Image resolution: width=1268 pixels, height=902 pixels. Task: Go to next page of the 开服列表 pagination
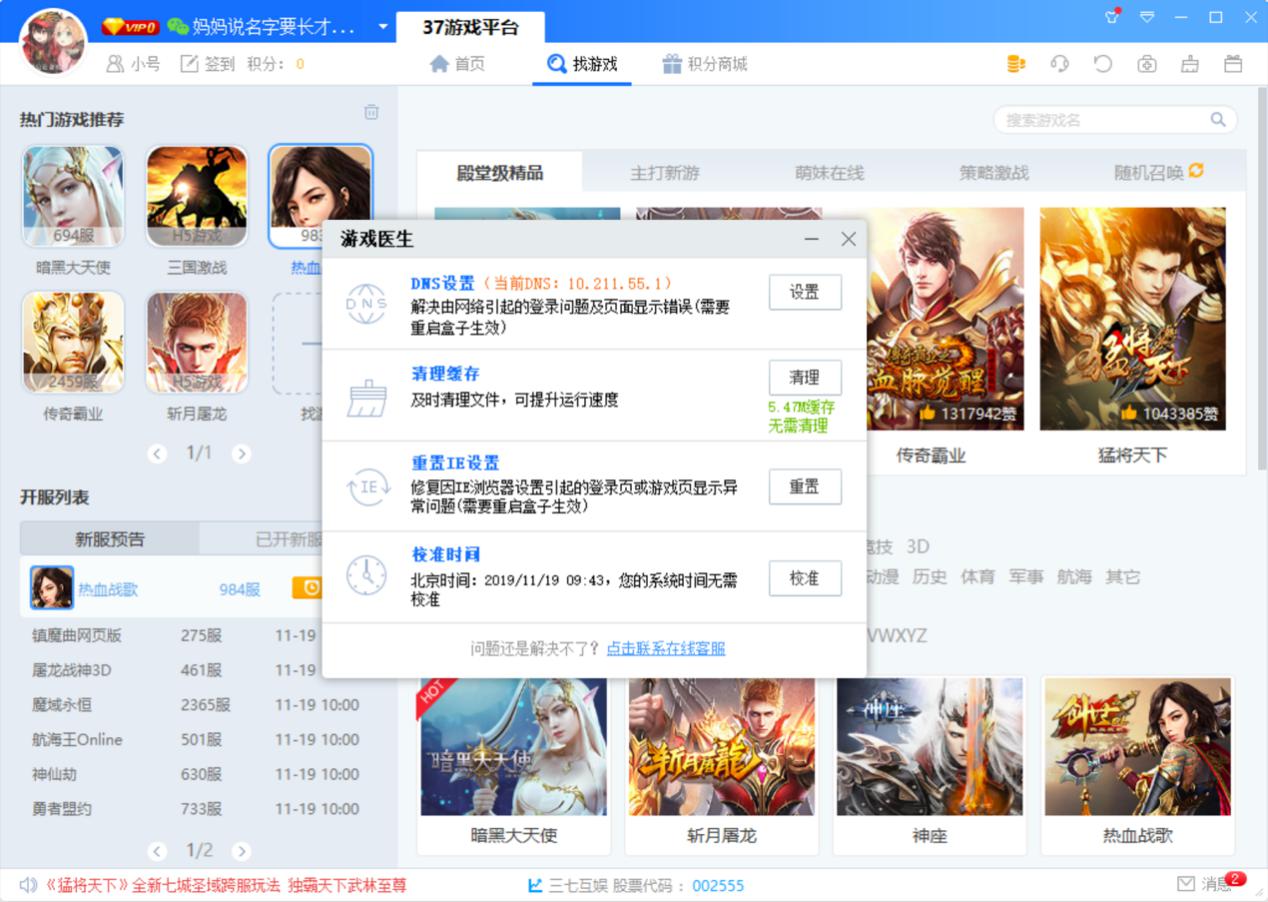coord(242,853)
